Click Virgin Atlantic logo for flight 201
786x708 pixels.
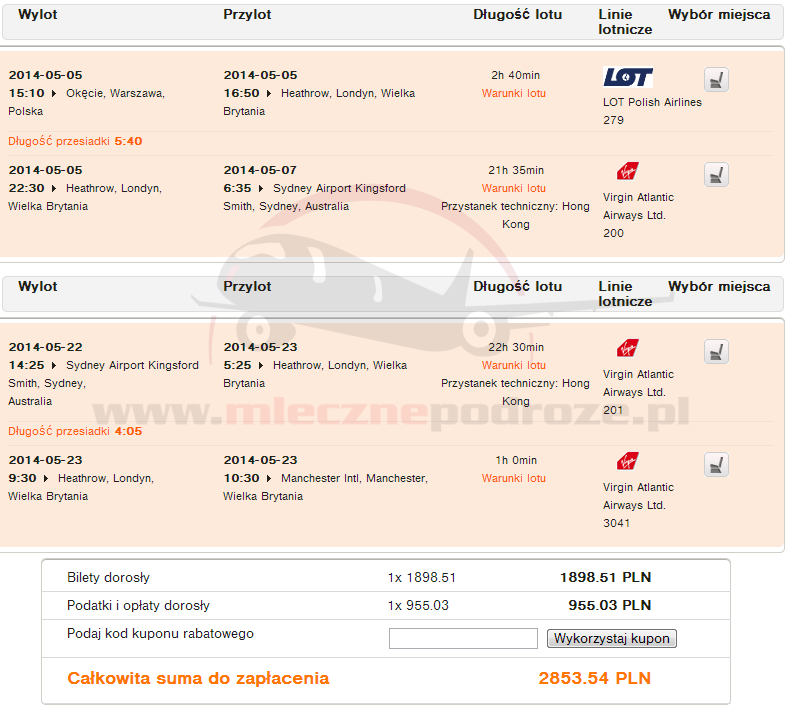point(627,348)
